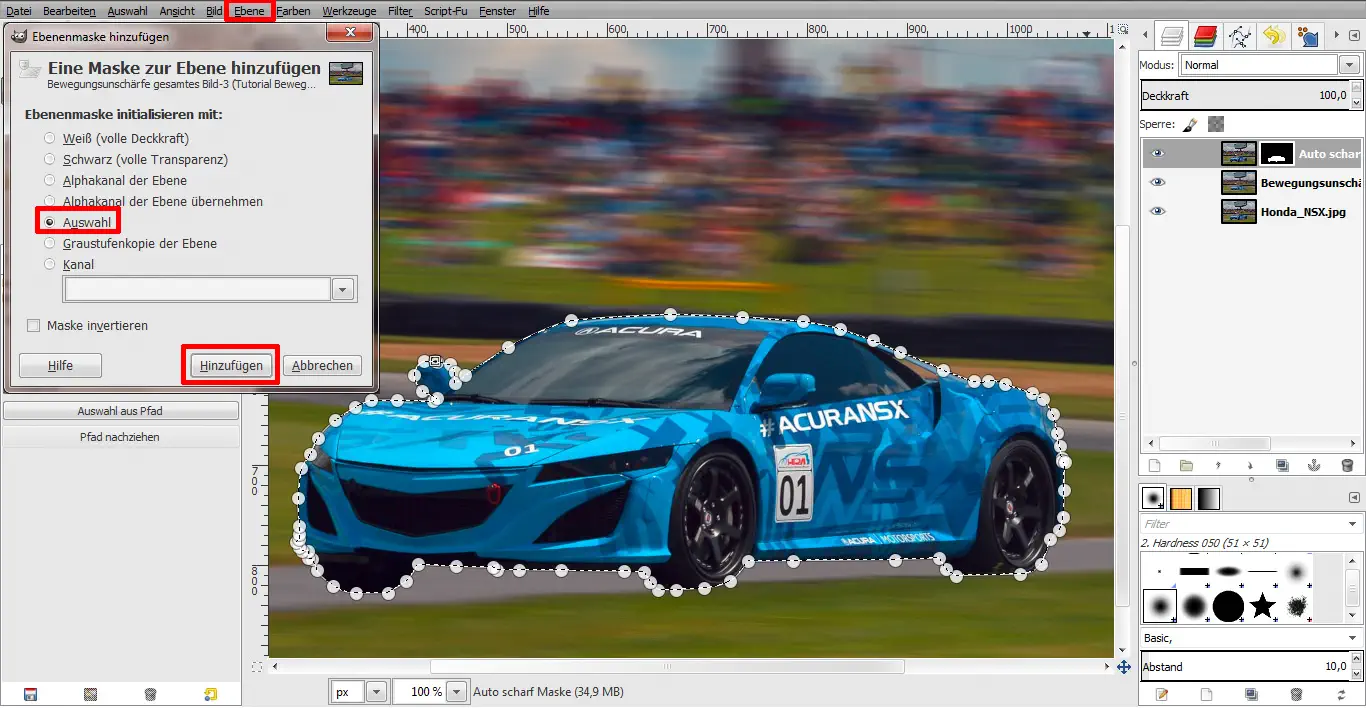
Task: Click the Deckkraft opacity slider
Action: coord(1245,95)
